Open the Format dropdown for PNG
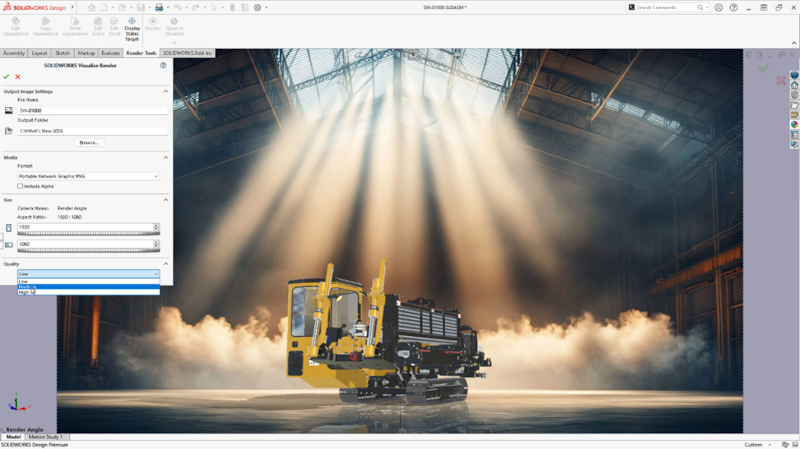This screenshot has width=800, height=449. (88, 176)
